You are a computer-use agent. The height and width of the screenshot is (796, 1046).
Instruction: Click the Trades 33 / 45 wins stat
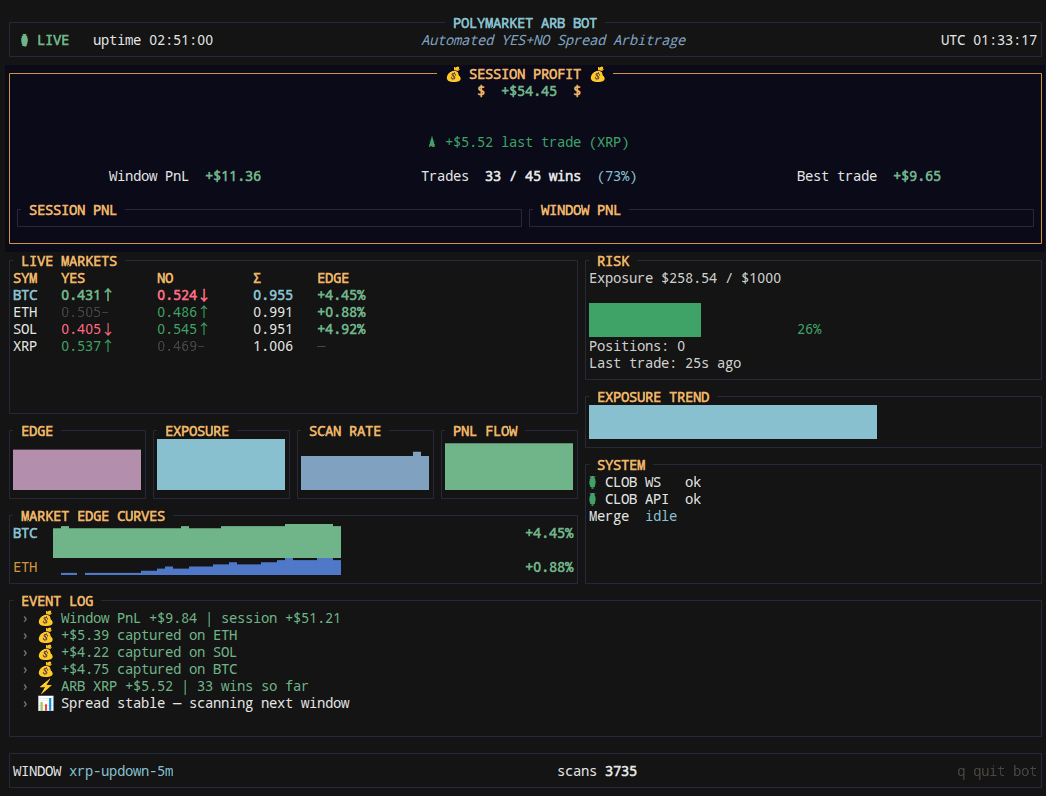[x=528, y=176]
